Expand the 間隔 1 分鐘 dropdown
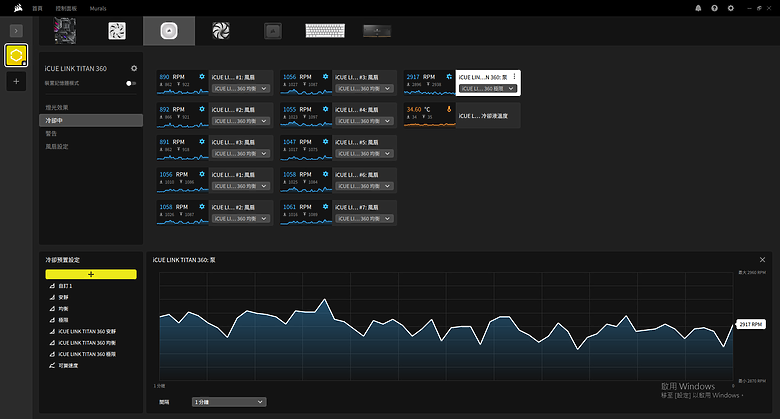The image size is (780, 419). coord(230,401)
